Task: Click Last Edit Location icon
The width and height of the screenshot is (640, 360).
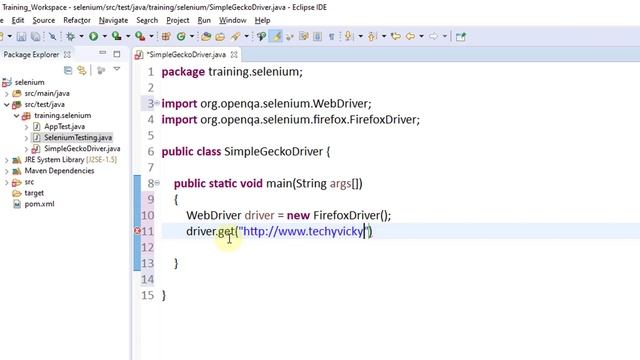Action: (x=396, y=37)
